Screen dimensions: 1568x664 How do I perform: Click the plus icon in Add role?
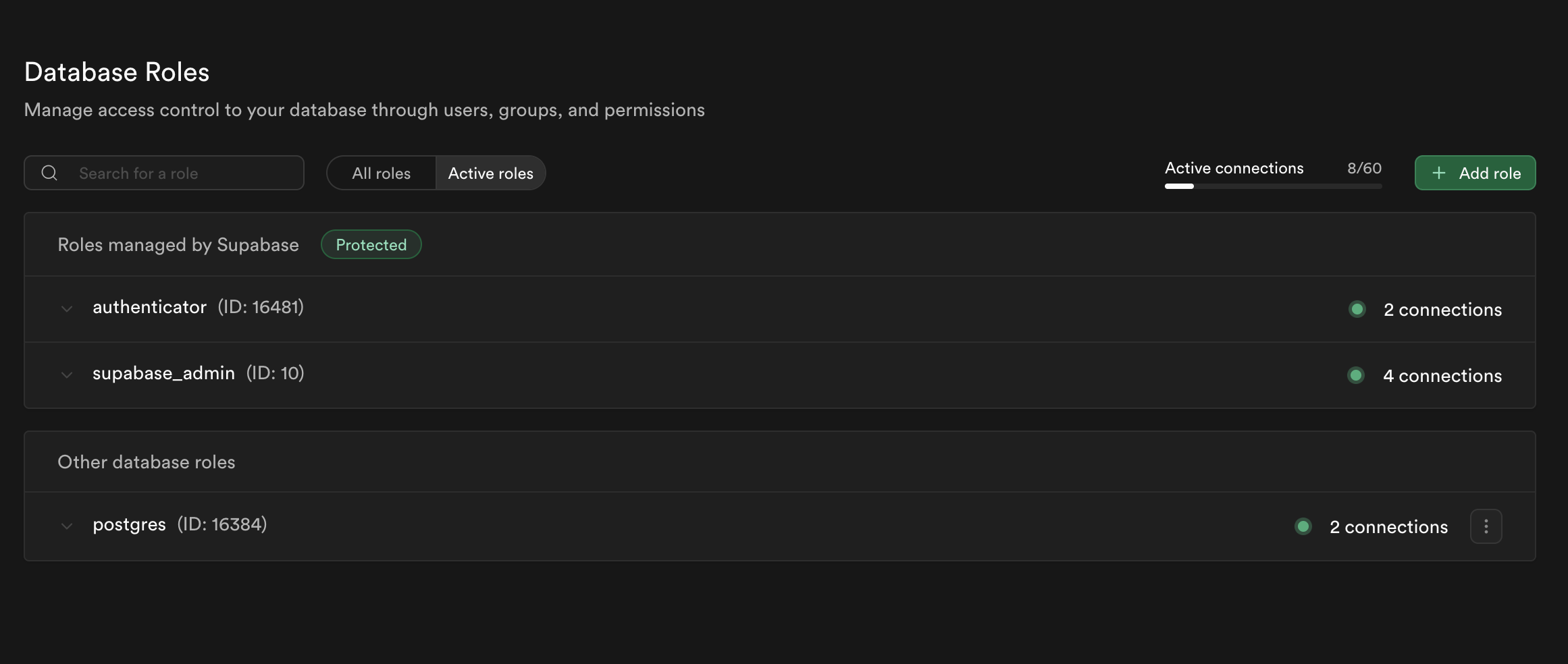(x=1439, y=173)
